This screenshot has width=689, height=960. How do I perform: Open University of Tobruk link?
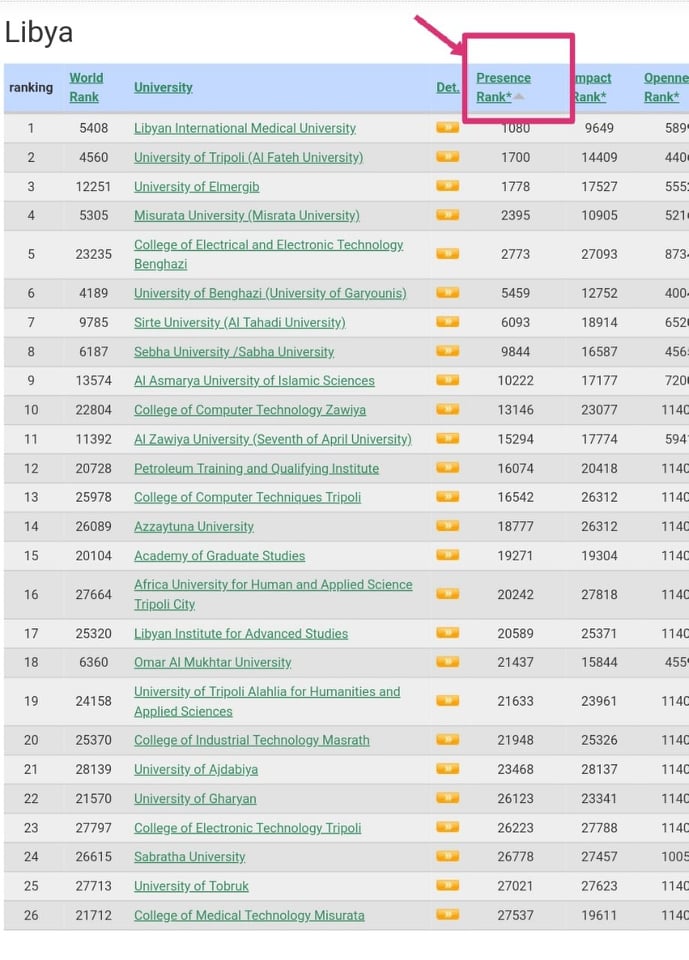click(x=191, y=886)
